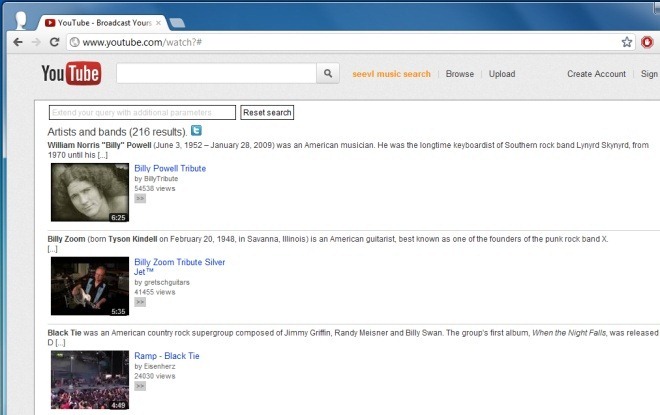Viewport: 660px width, 415px height.
Task: Bookmark the page with the star icon
Action: 627,42
